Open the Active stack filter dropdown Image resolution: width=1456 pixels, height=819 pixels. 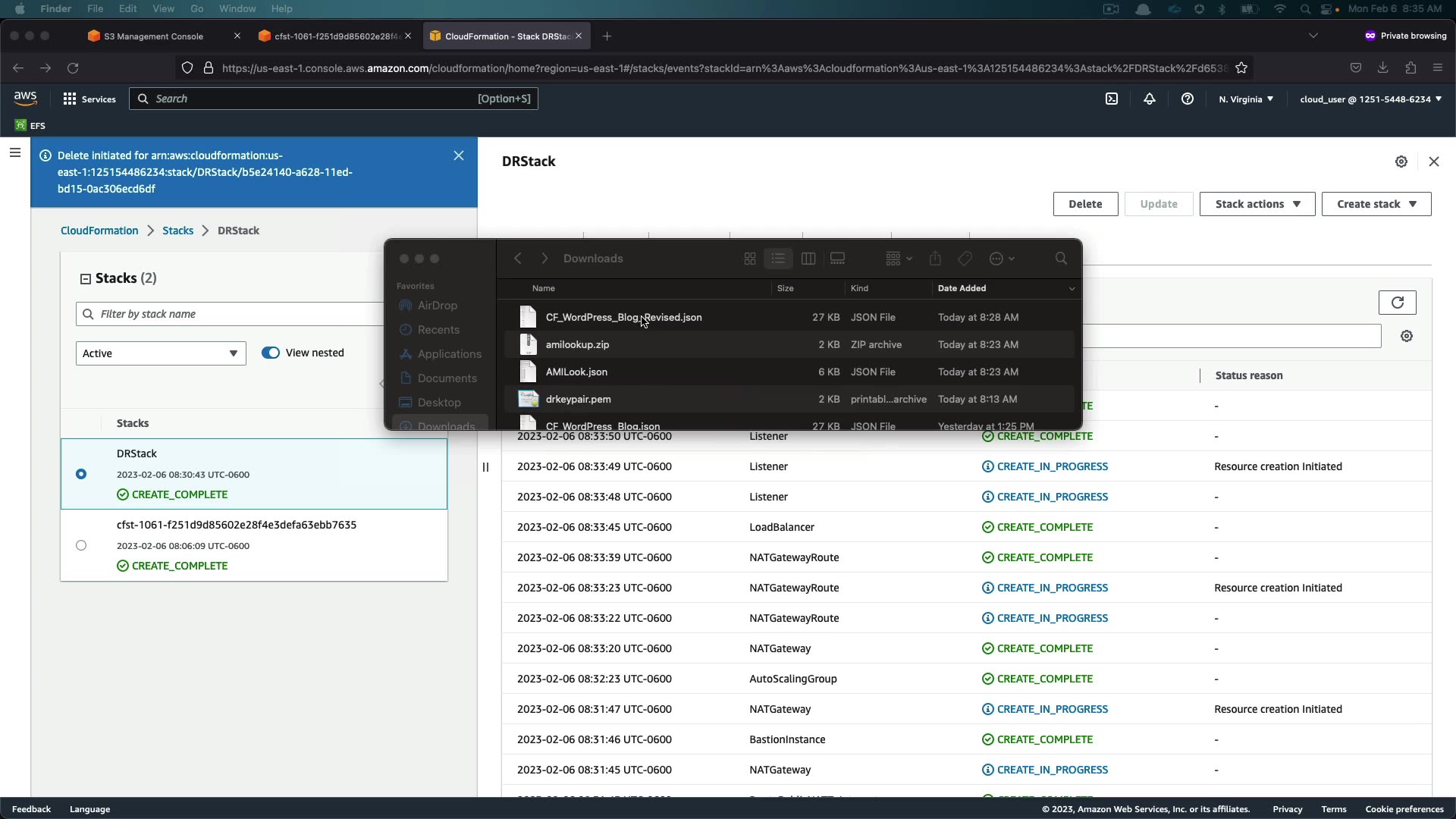[161, 353]
